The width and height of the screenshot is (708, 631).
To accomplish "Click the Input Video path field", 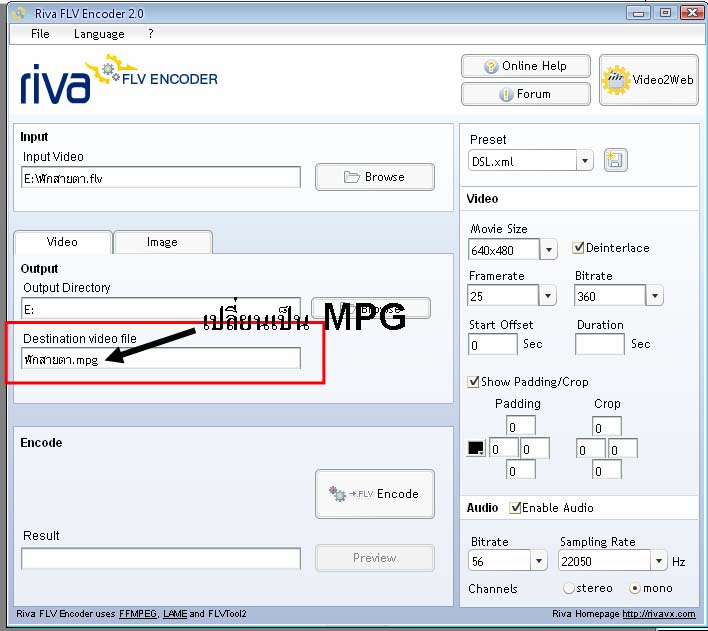I will (x=161, y=178).
